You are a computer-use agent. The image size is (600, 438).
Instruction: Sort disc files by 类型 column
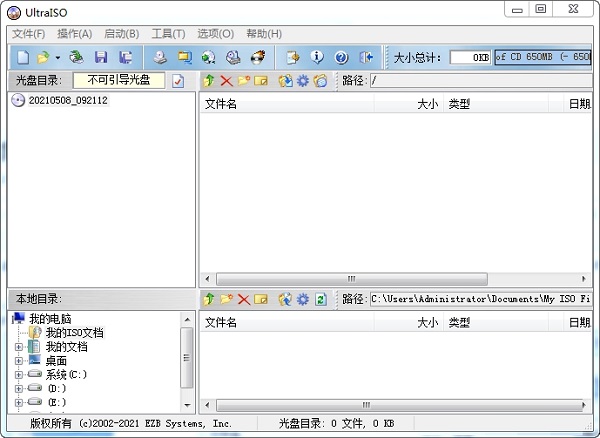coord(496,104)
